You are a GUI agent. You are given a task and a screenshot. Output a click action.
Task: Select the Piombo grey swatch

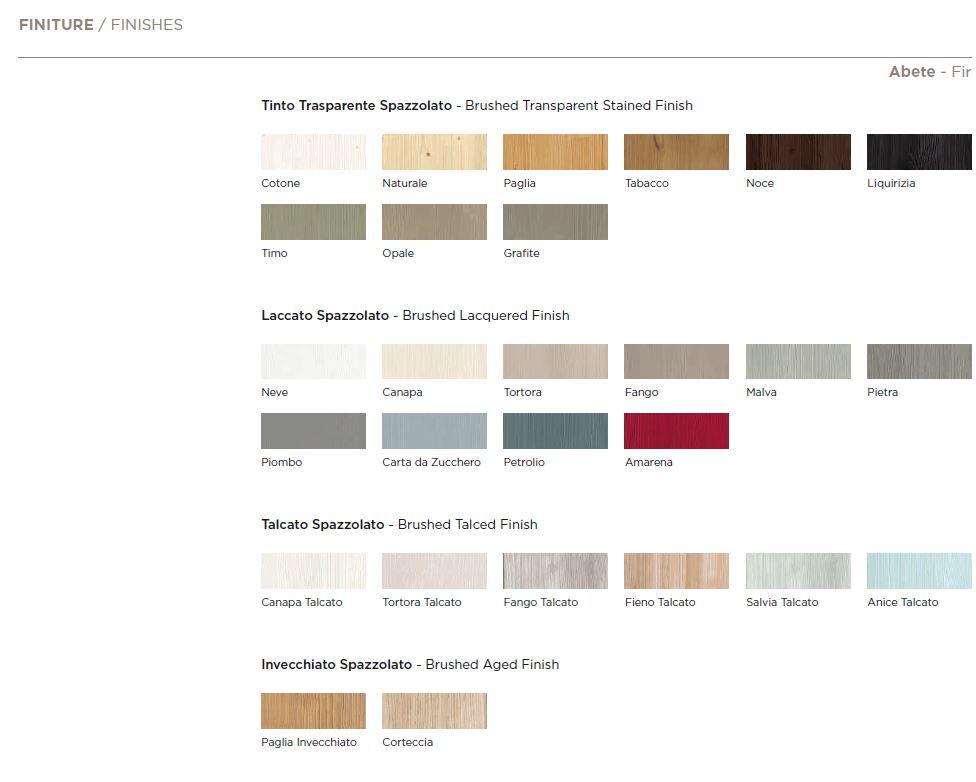[313, 431]
